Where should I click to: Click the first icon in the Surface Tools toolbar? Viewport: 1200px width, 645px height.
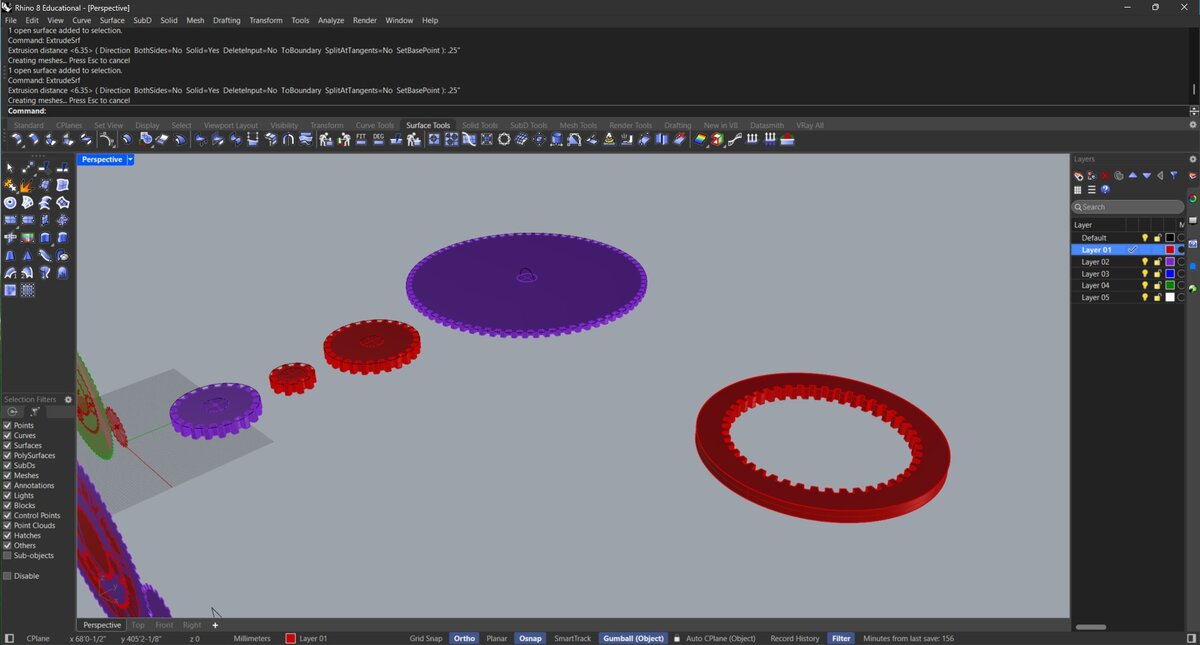(x=17, y=139)
